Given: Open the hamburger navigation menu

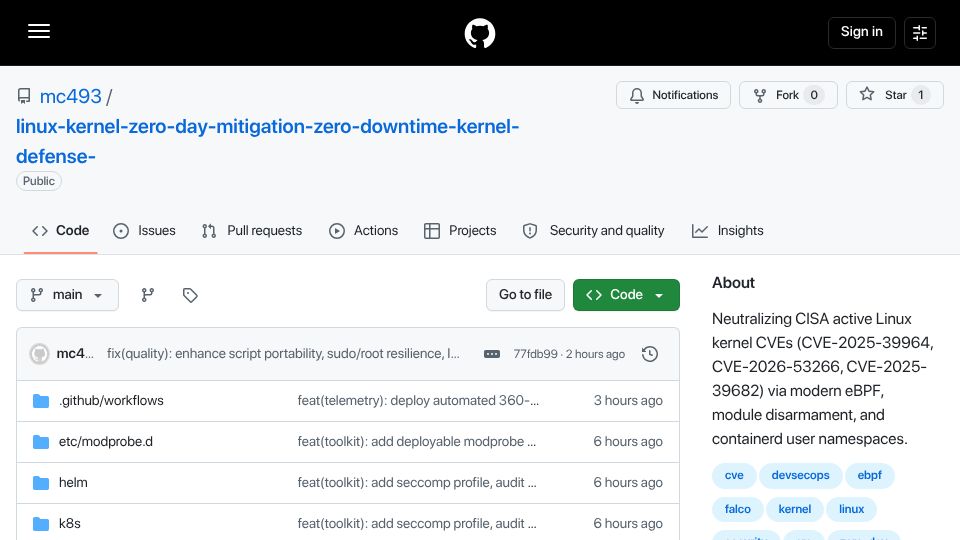Looking at the screenshot, I should (39, 31).
